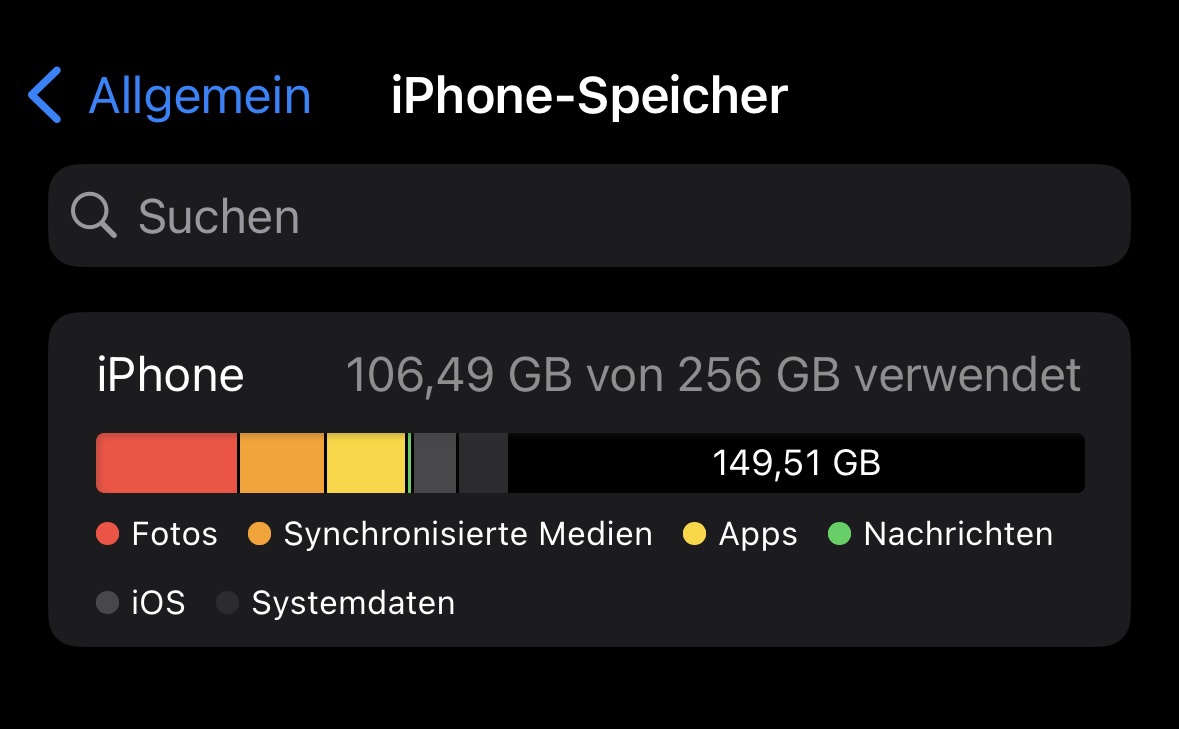Tap the orange Synchronisierte Medien bar segment
Image resolution: width=1179 pixels, height=729 pixels.
pos(282,463)
